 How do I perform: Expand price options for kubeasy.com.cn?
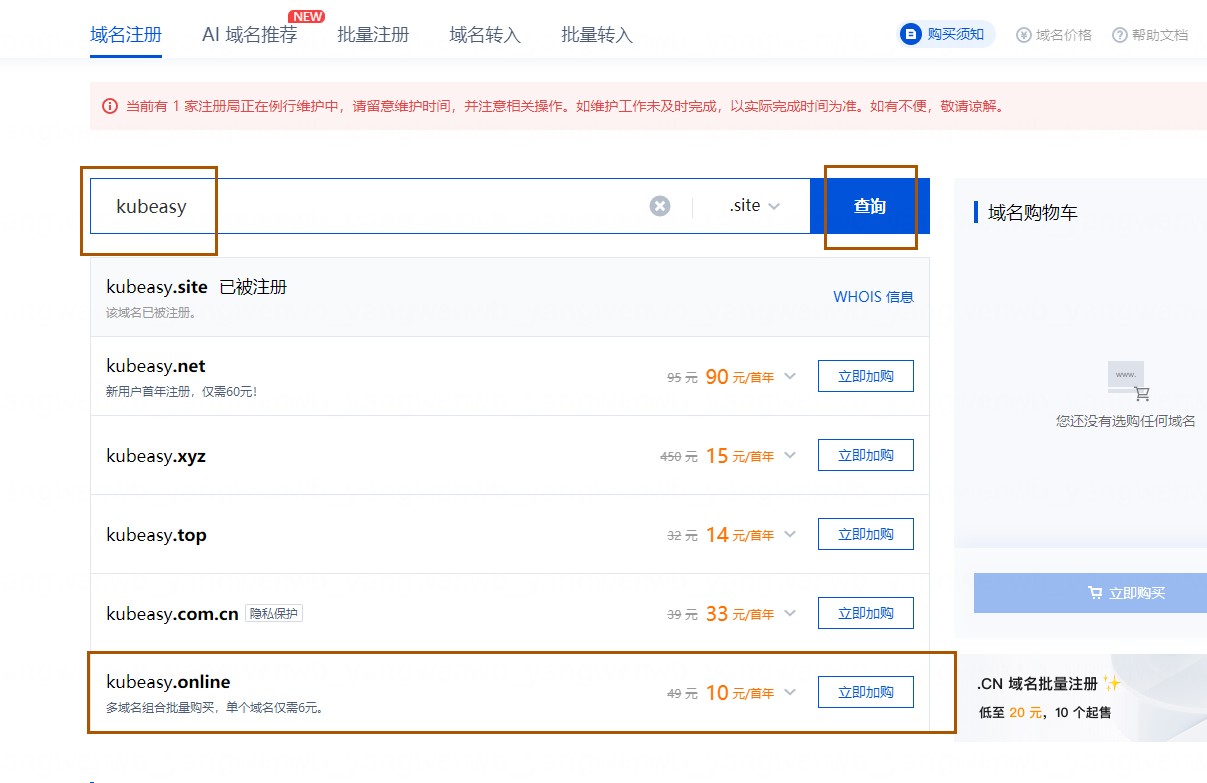[790, 614]
